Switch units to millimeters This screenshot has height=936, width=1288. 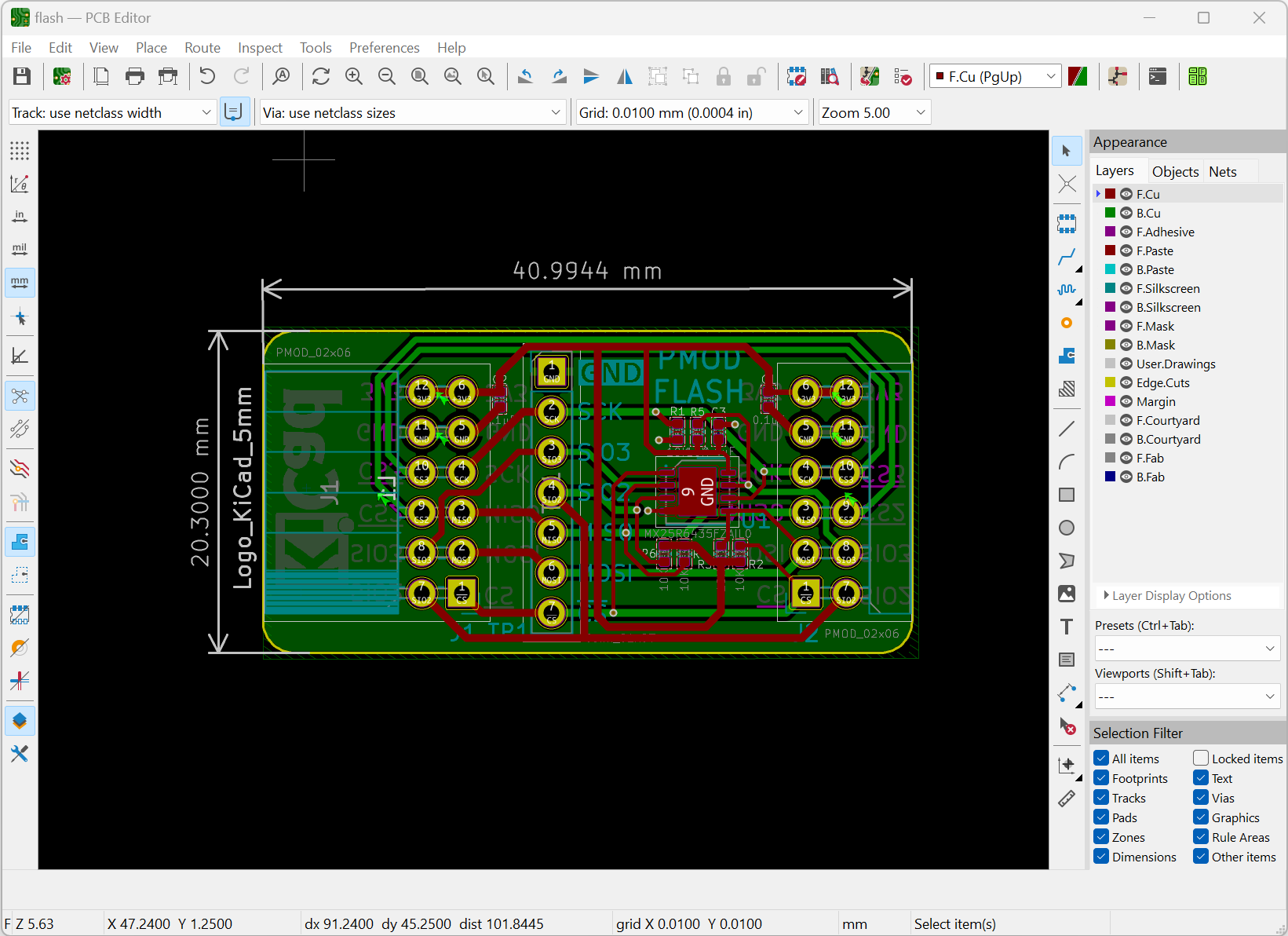click(20, 282)
